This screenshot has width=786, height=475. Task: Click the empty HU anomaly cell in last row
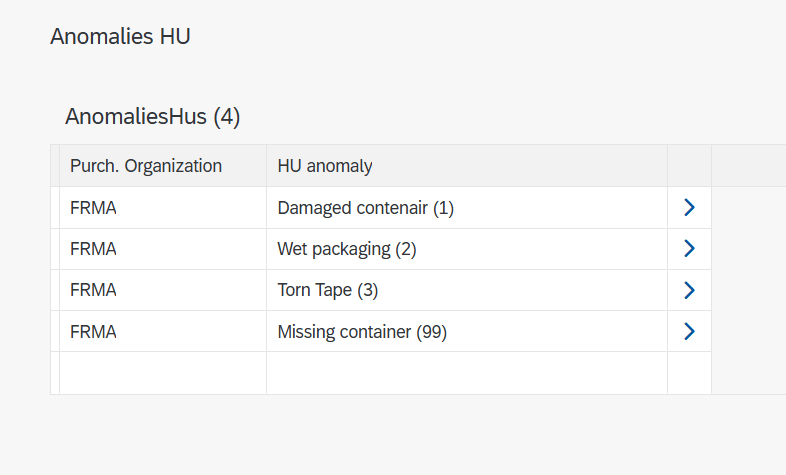(466, 373)
